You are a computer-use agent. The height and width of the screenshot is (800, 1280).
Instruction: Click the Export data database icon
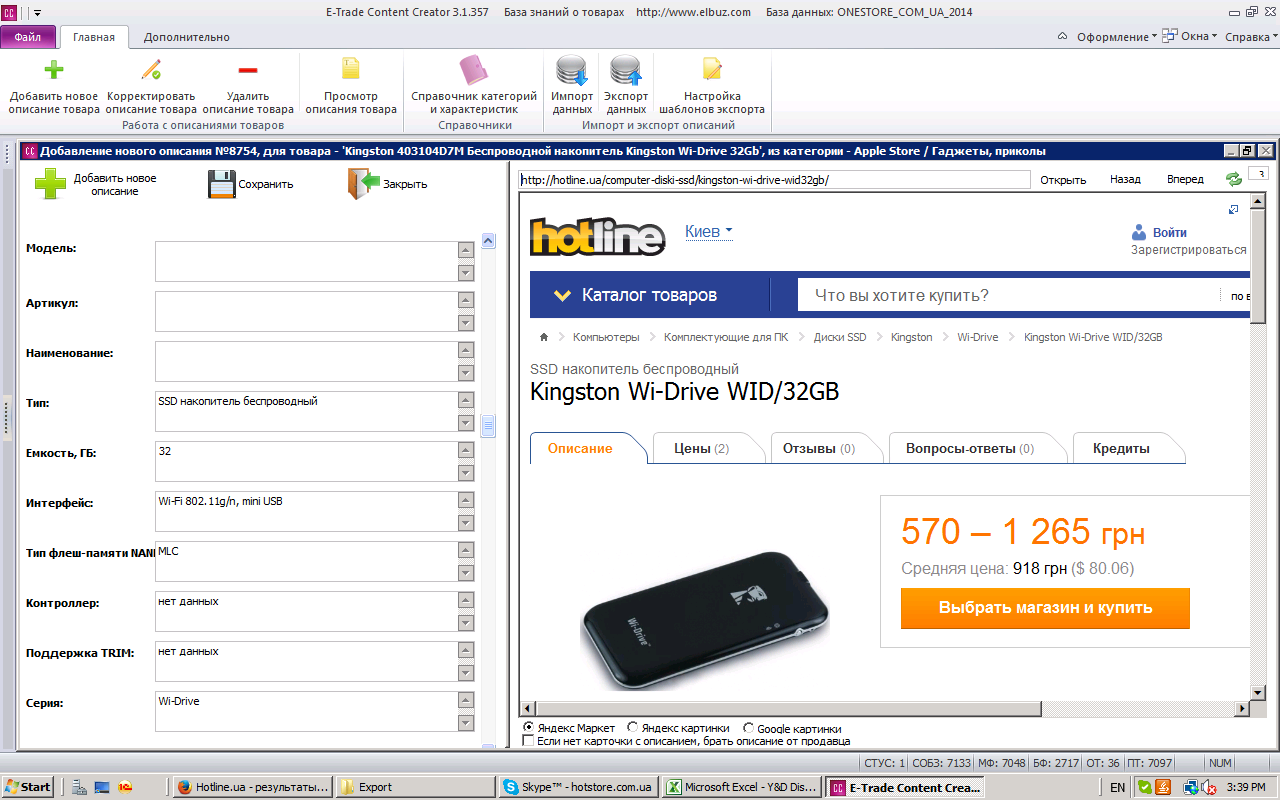626,71
